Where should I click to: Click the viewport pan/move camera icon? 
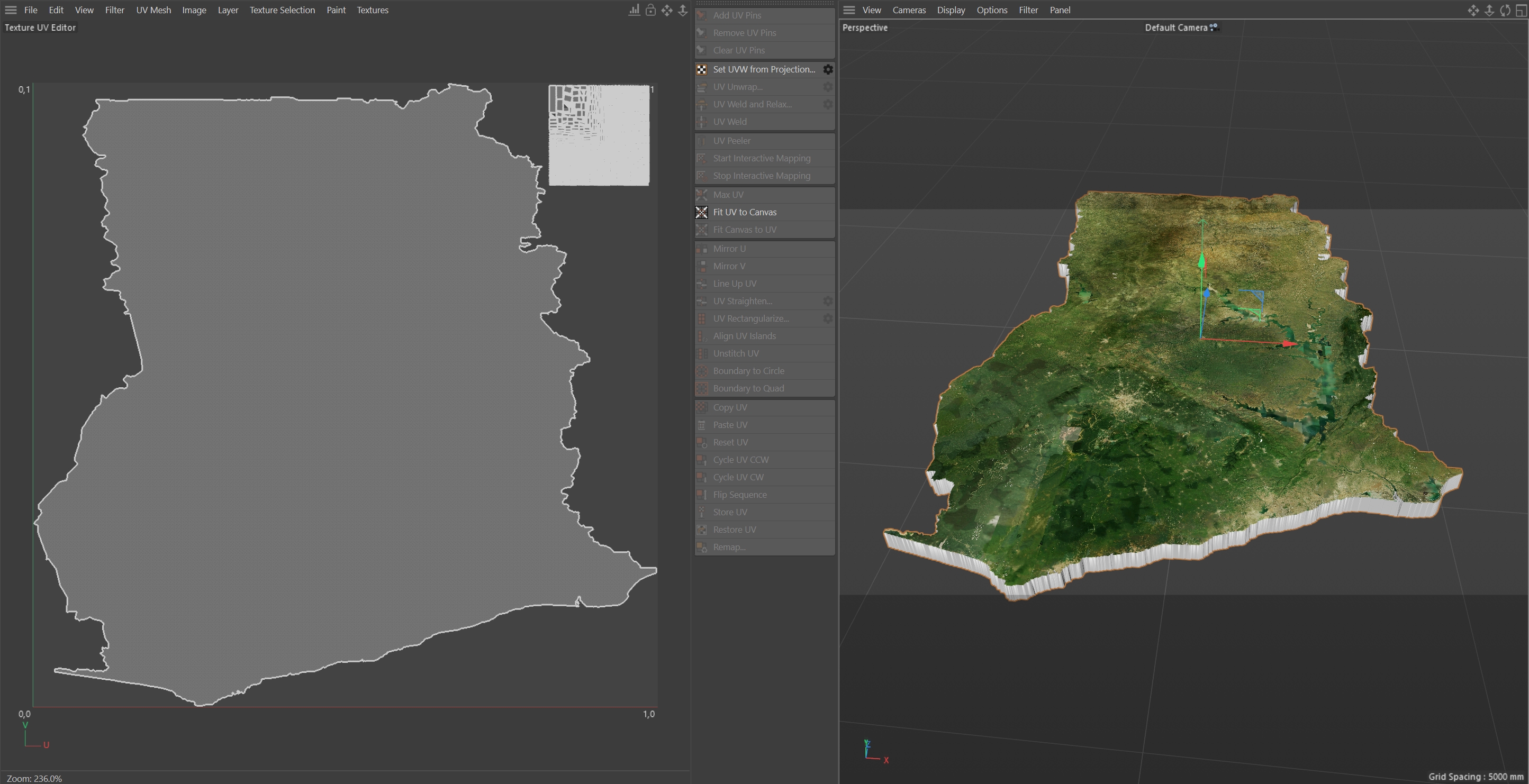1473,10
